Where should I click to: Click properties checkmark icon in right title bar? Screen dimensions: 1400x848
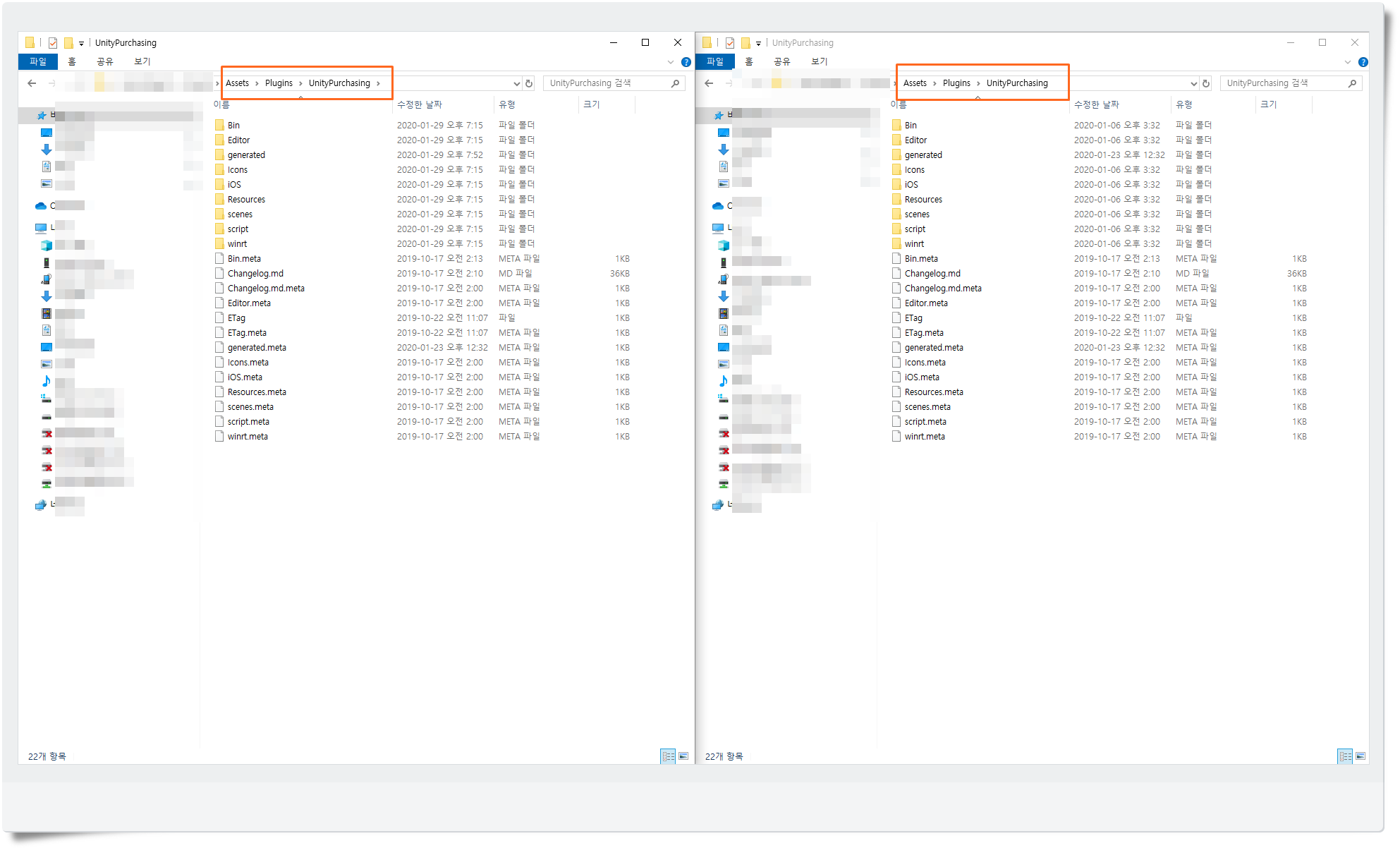[x=730, y=43]
